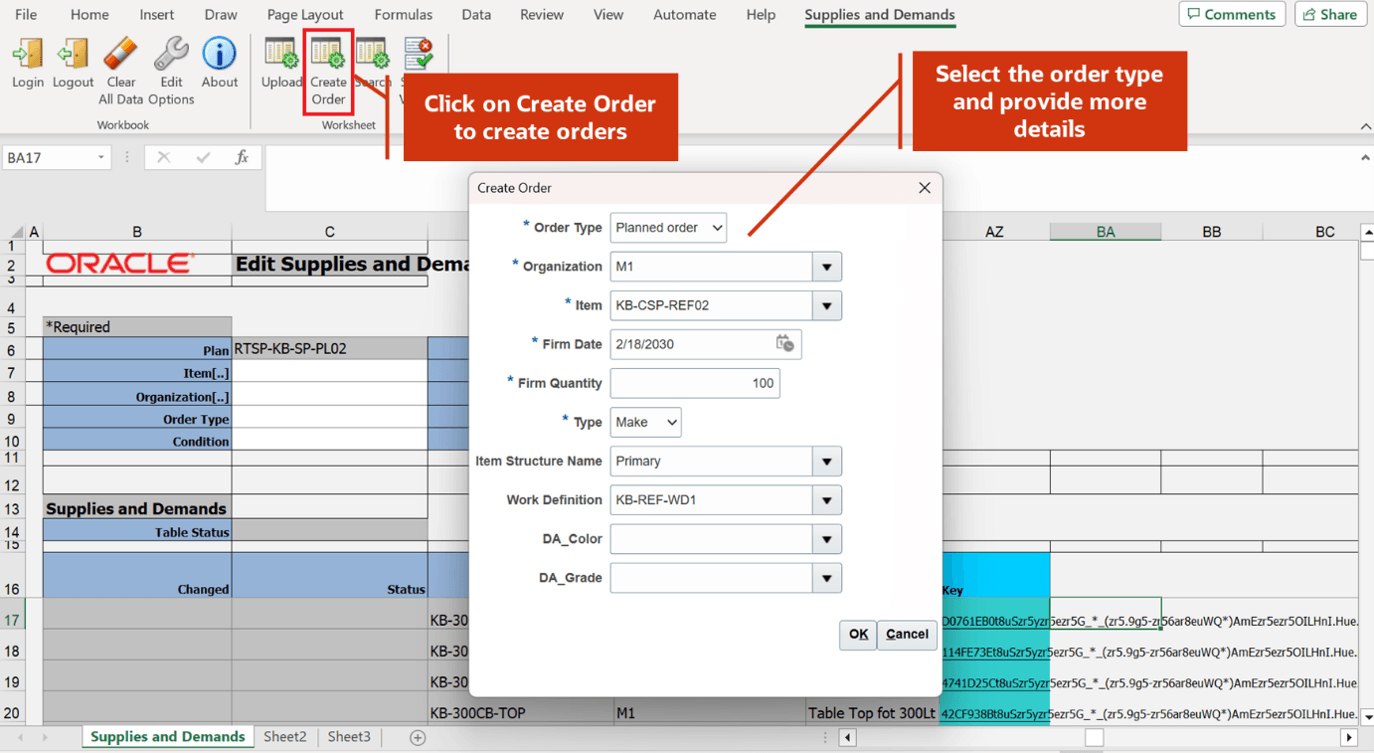Click cell containing Table Top fot 300Lt
1374x753 pixels.
[x=873, y=714]
